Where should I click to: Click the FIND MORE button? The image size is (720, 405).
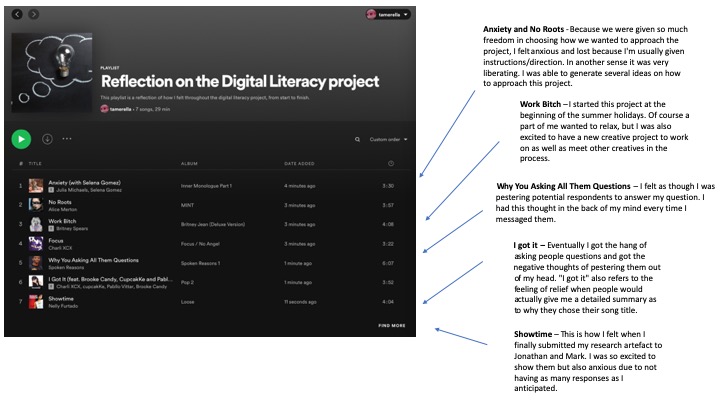point(392,326)
